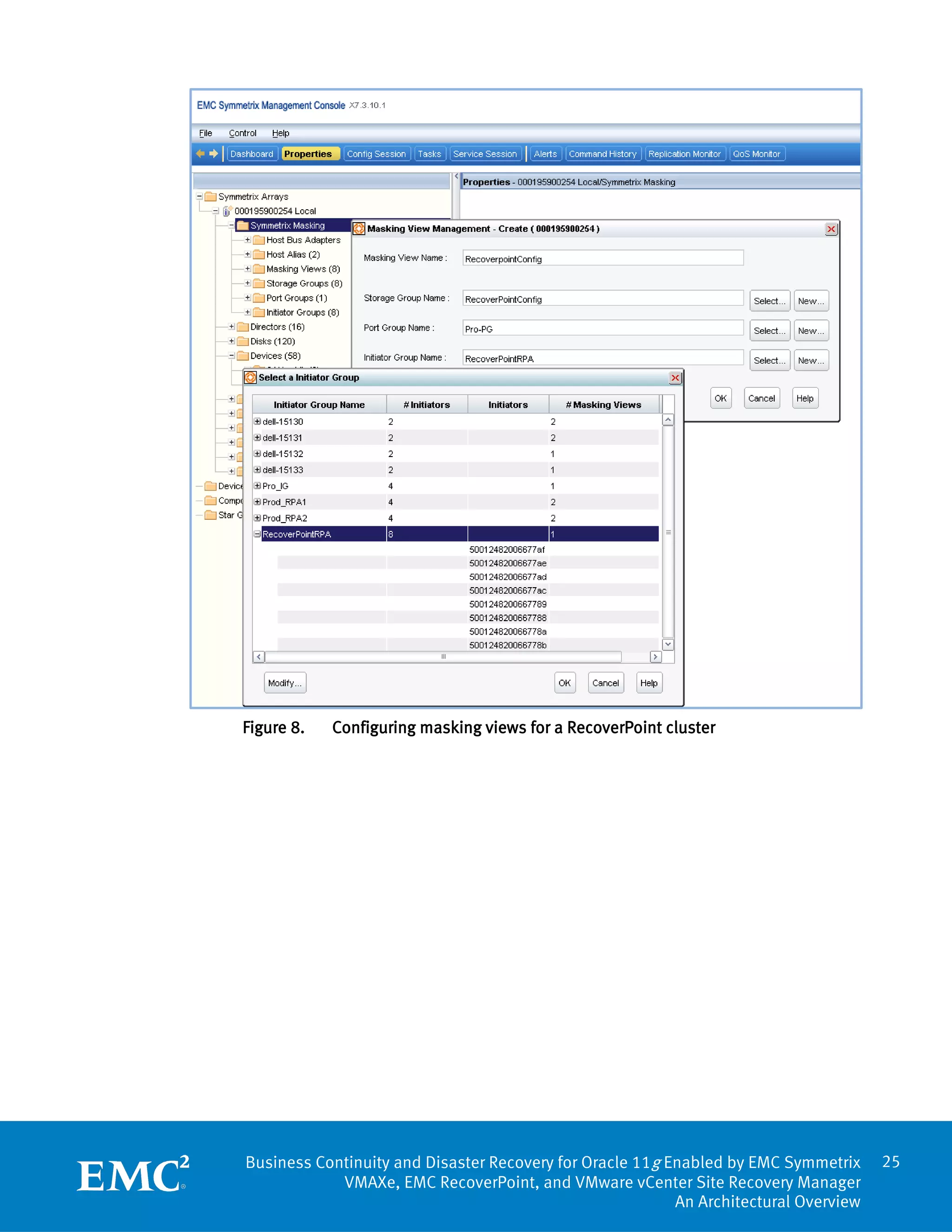
Task: Click the Port Group Name input field
Action: pos(603,328)
